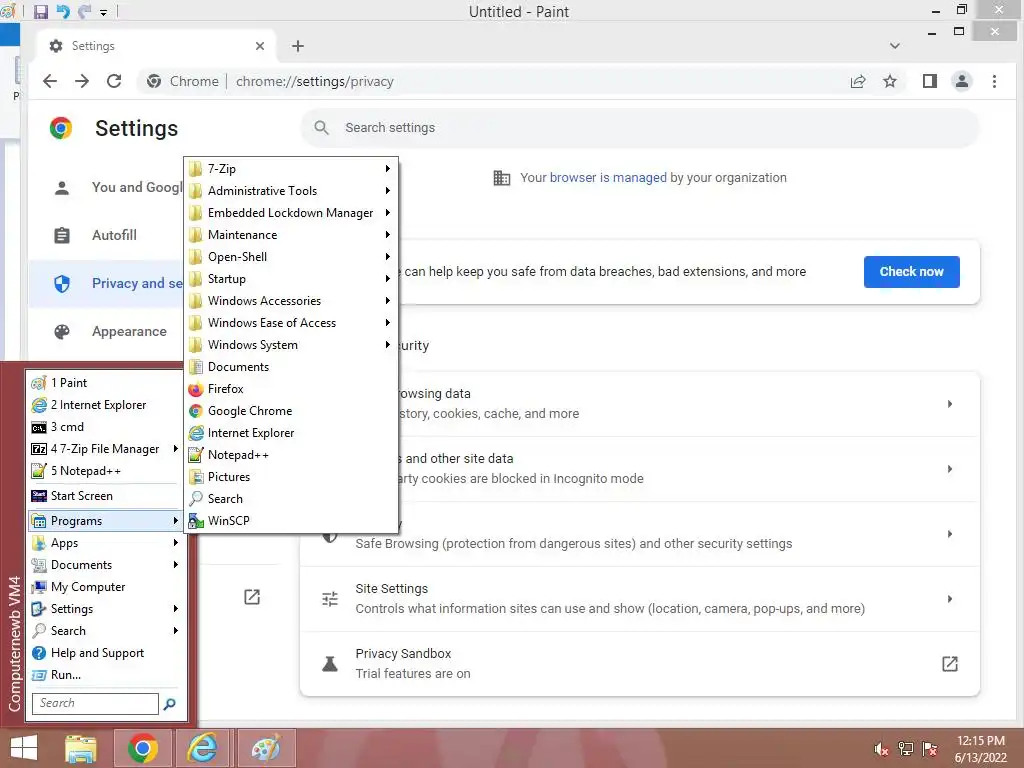Open the Chrome profile avatar

click(x=962, y=81)
